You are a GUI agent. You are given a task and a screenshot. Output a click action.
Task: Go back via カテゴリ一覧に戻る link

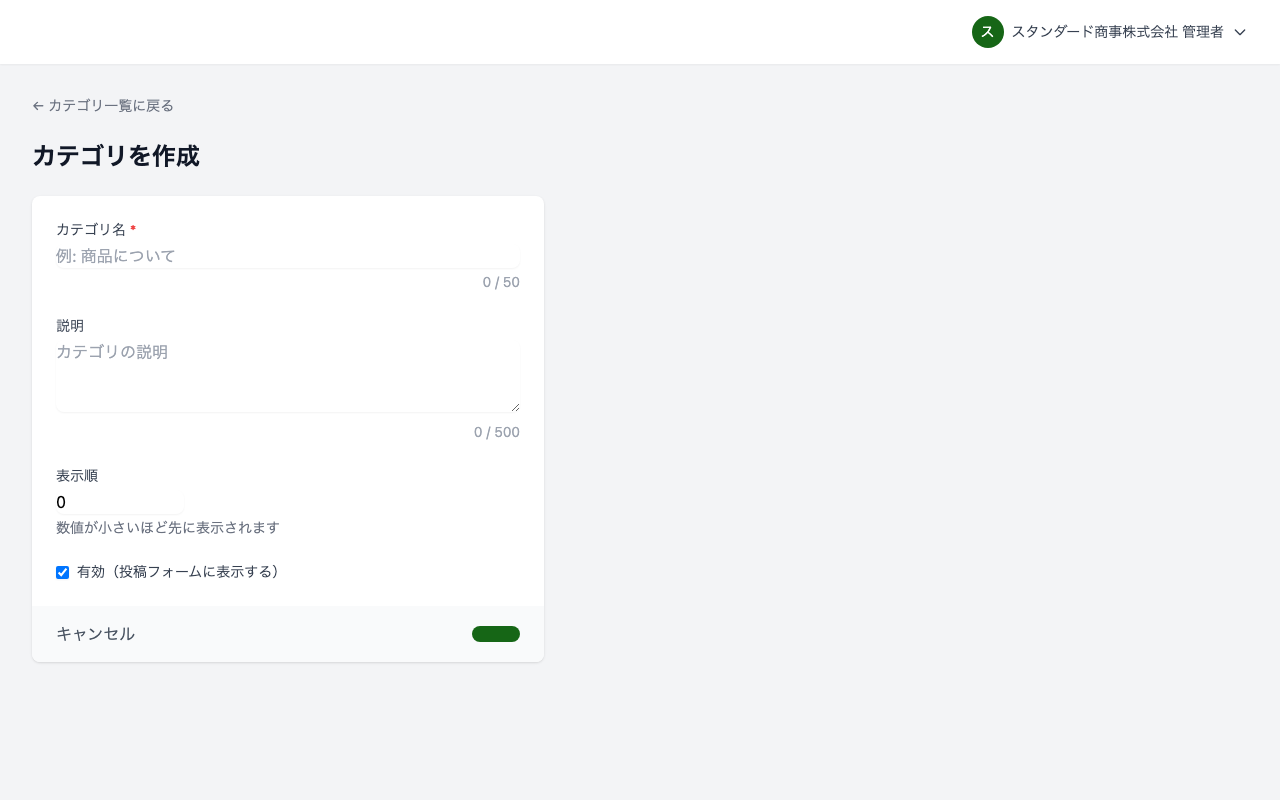pos(110,106)
